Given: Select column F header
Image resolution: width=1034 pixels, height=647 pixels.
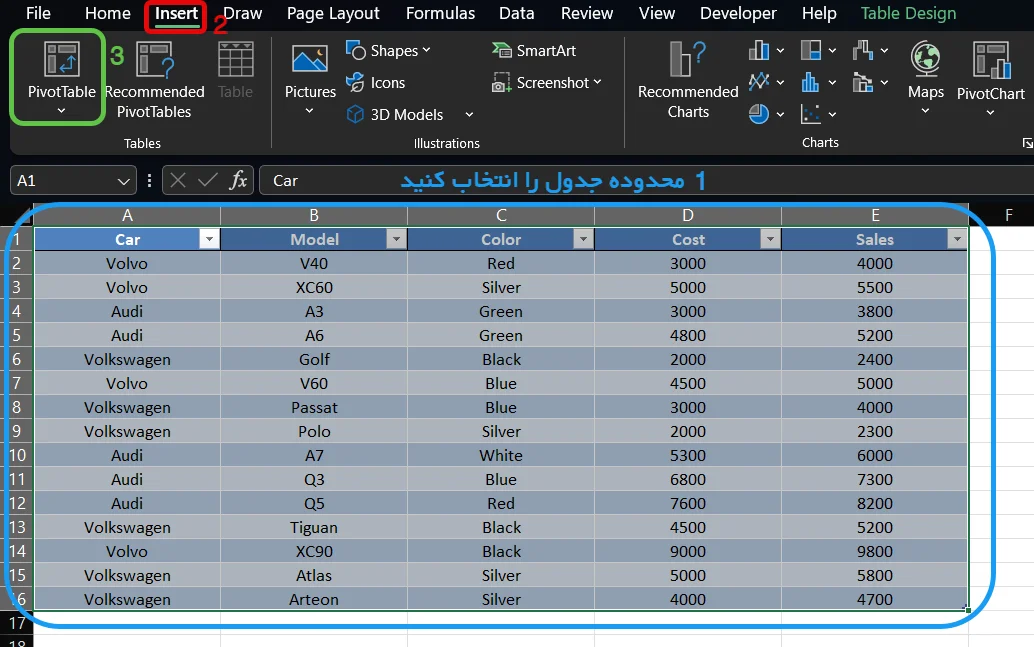Looking at the screenshot, I should [1008, 215].
